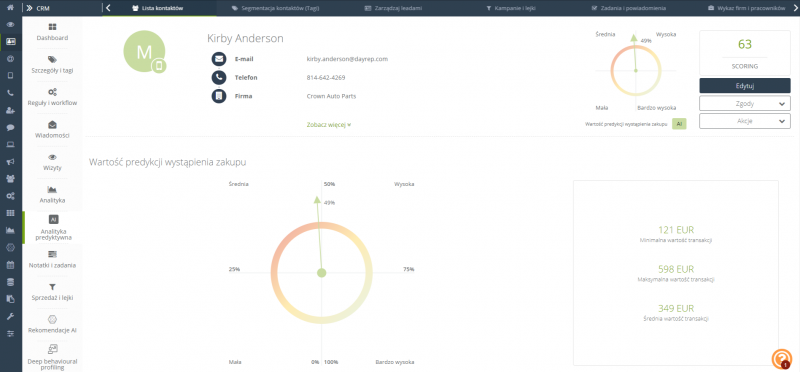Open the Akcje dropdown

[744, 121]
